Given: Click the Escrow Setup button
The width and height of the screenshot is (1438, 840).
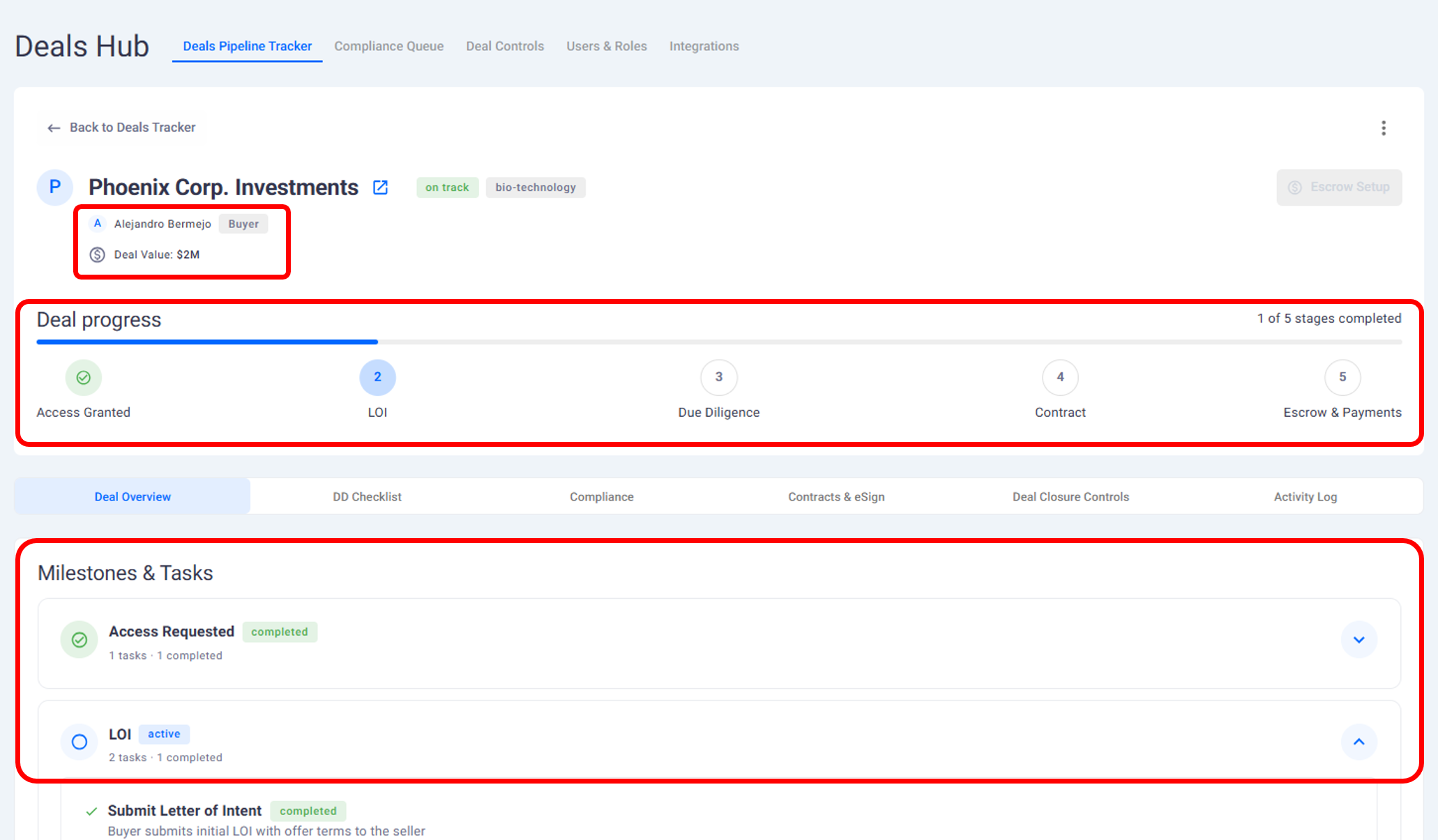Looking at the screenshot, I should [x=1339, y=187].
